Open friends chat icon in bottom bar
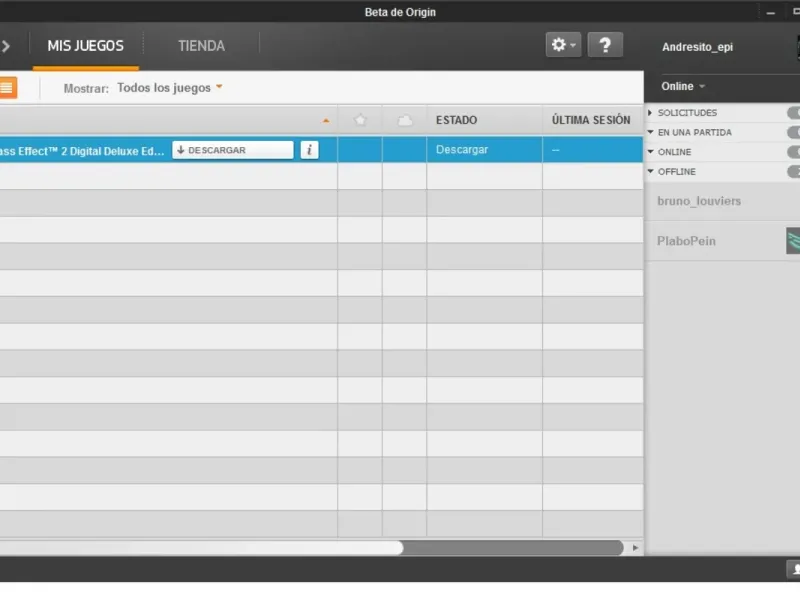Viewport: 800px width, 600px height. (794, 569)
